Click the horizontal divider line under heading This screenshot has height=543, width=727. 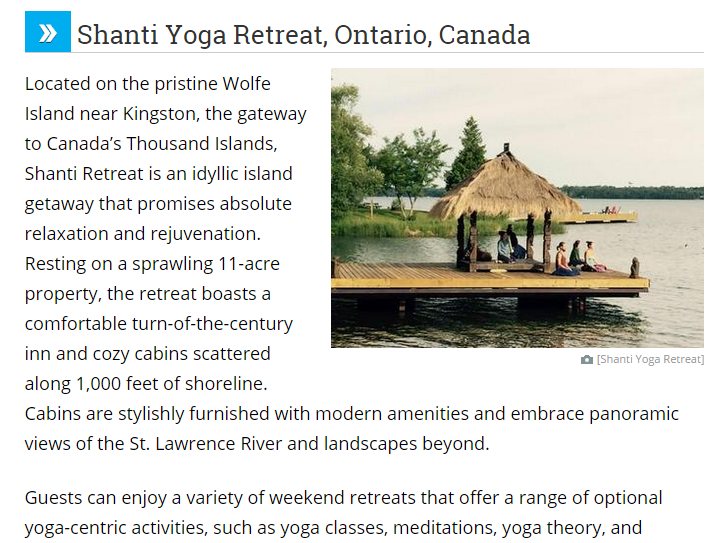[x=387, y=52]
